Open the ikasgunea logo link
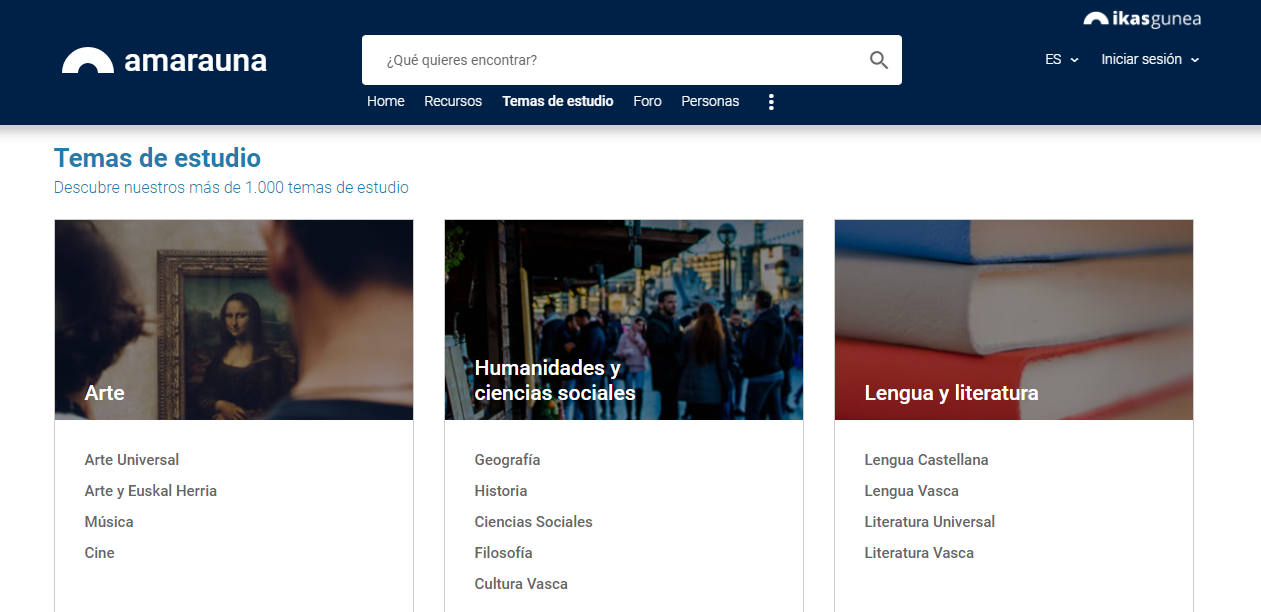Image resolution: width=1261 pixels, height=612 pixels. [x=1142, y=19]
